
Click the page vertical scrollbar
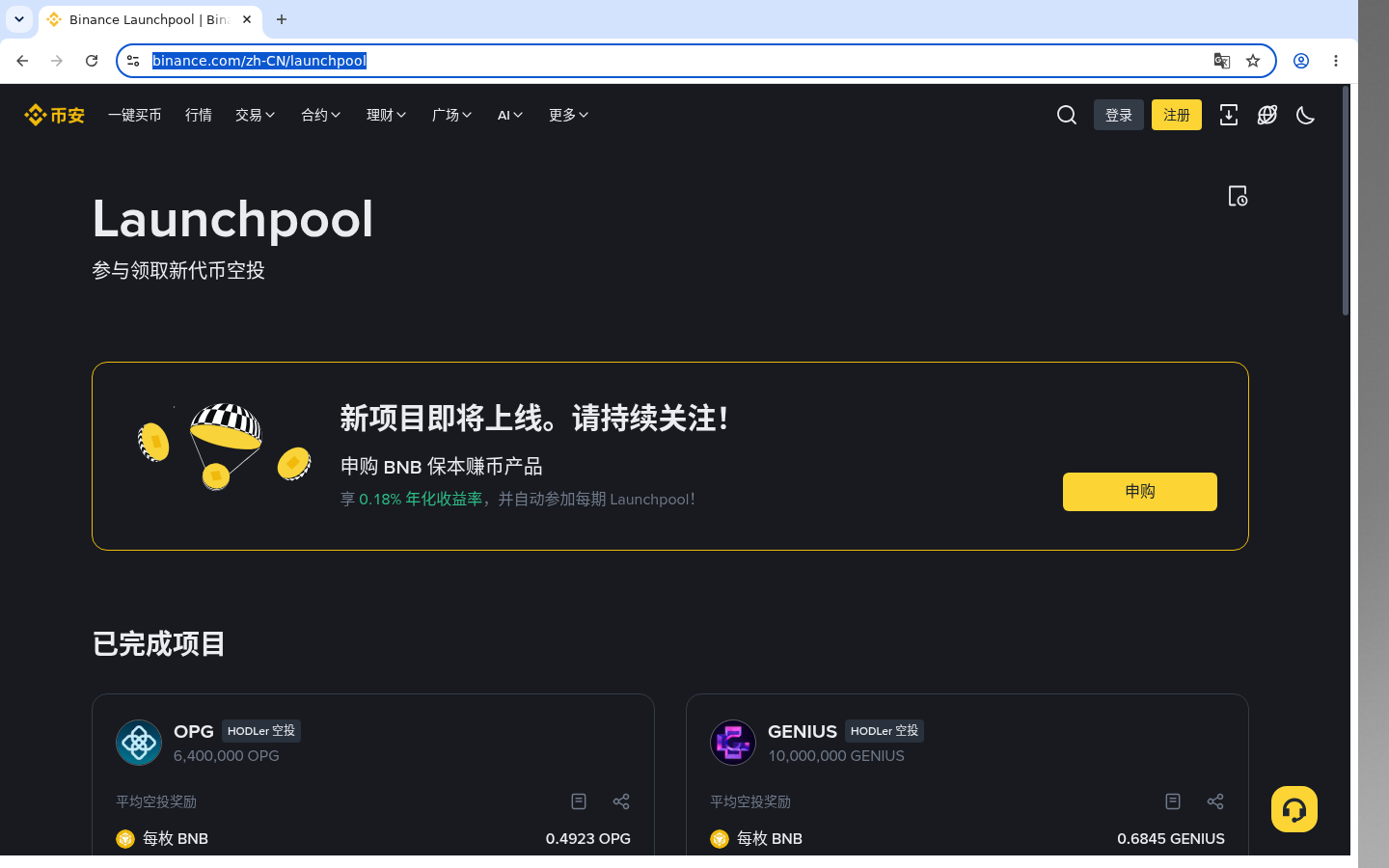(x=1346, y=201)
